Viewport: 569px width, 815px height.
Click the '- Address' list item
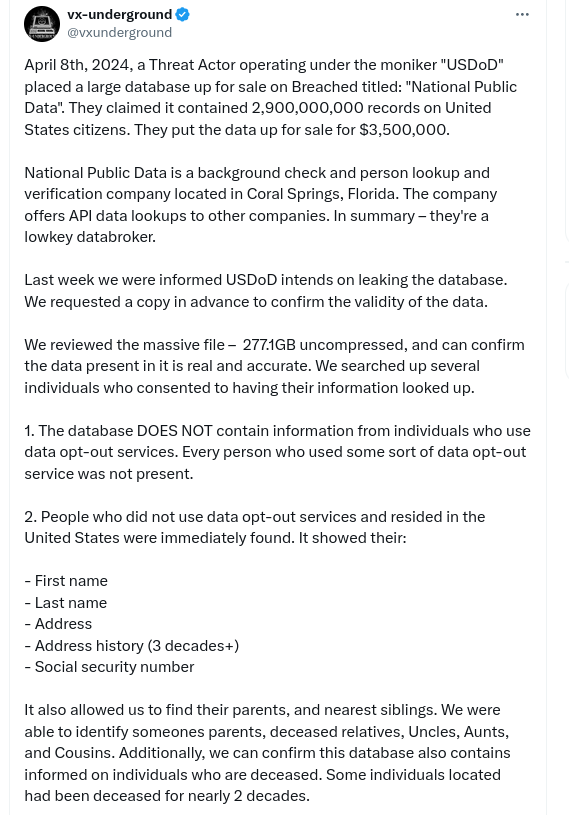[x=58, y=624]
